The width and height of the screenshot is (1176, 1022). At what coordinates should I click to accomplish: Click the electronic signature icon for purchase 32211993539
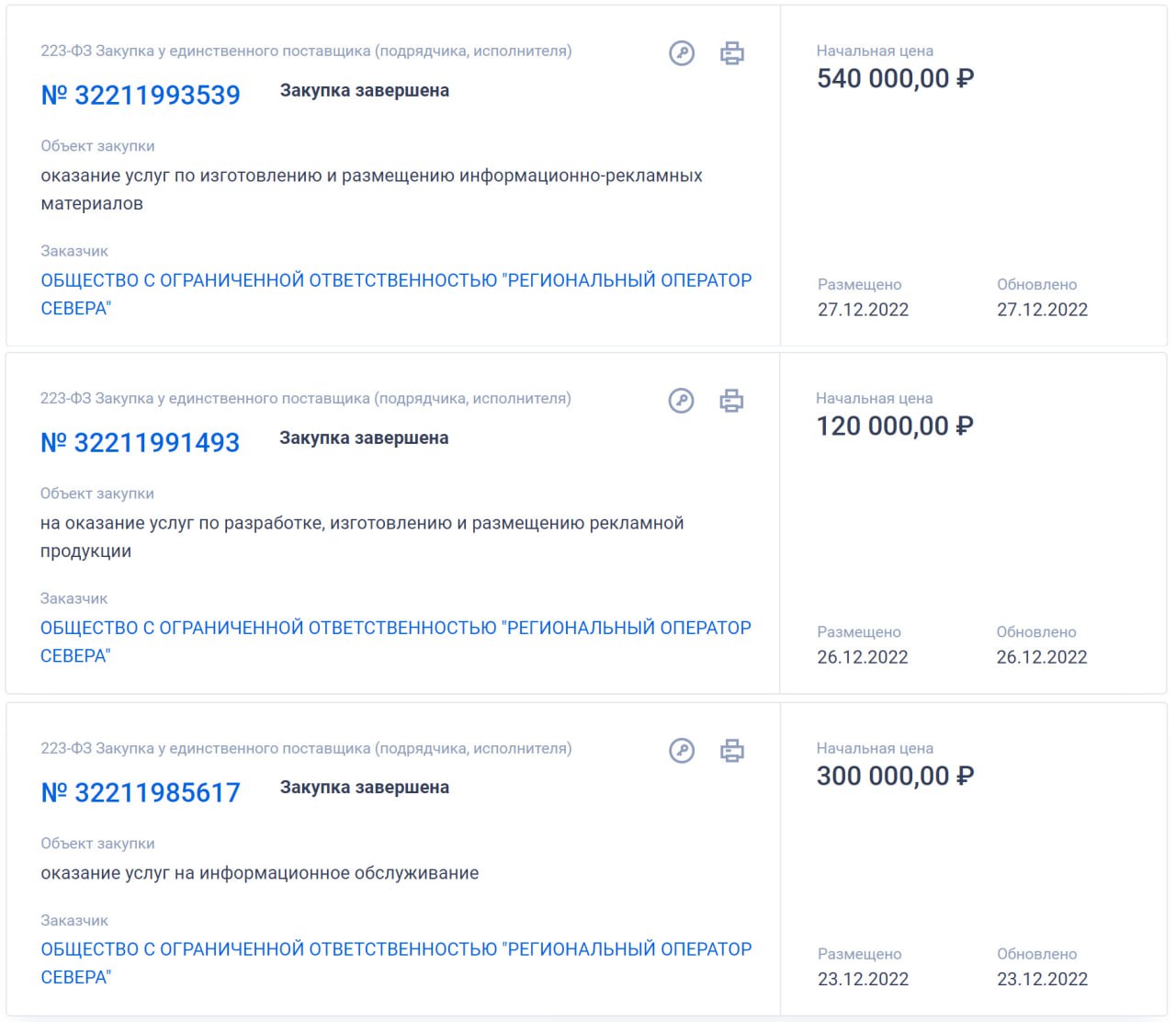pos(682,53)
